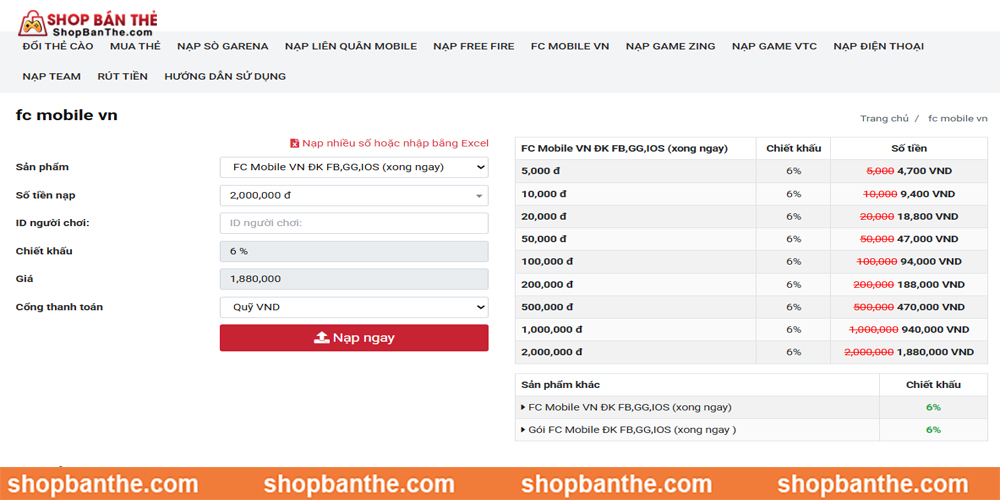
Task: Open the Số tiền nạp dropdown
Action: pyautogui.click(x=354, y=195)
